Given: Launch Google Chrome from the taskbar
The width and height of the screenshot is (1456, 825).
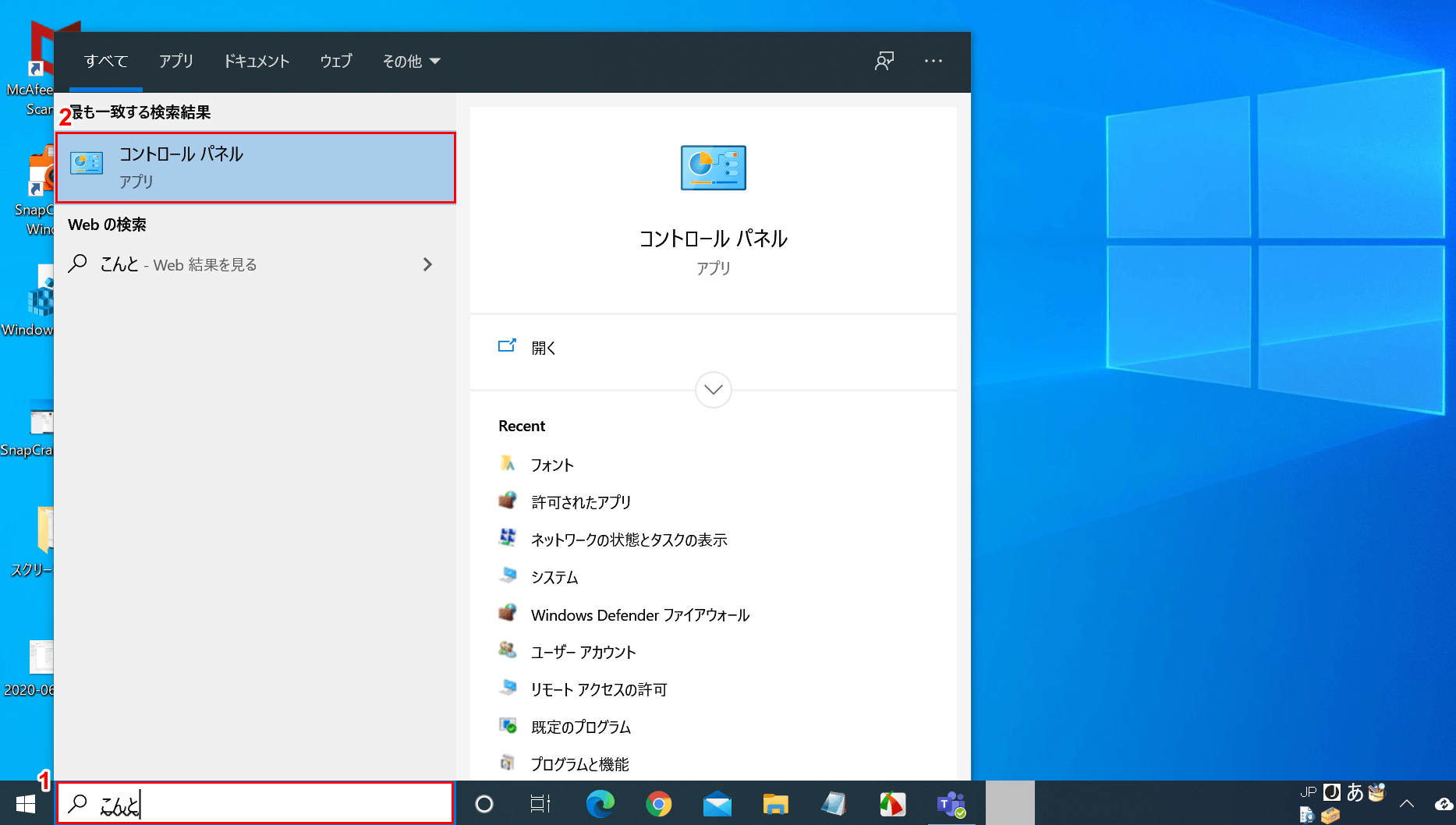Looking at the screenshot, I should click(x=659, y=804).
